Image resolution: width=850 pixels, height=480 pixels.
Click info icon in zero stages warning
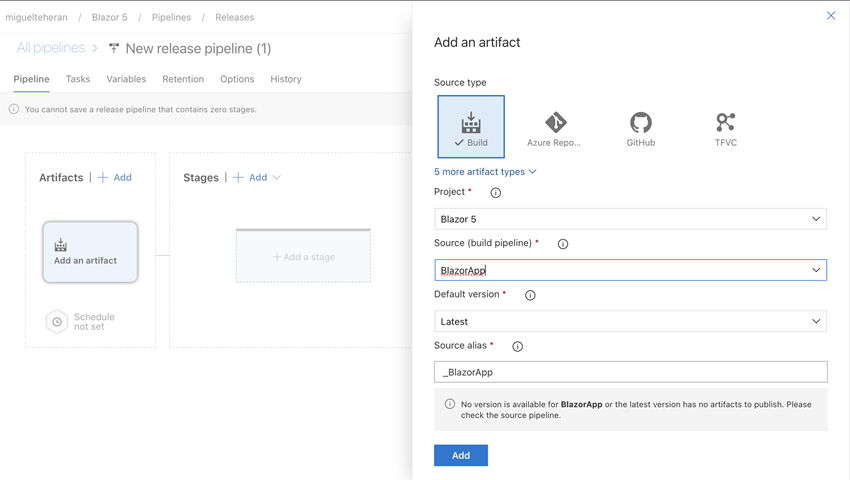click(14, 109)
